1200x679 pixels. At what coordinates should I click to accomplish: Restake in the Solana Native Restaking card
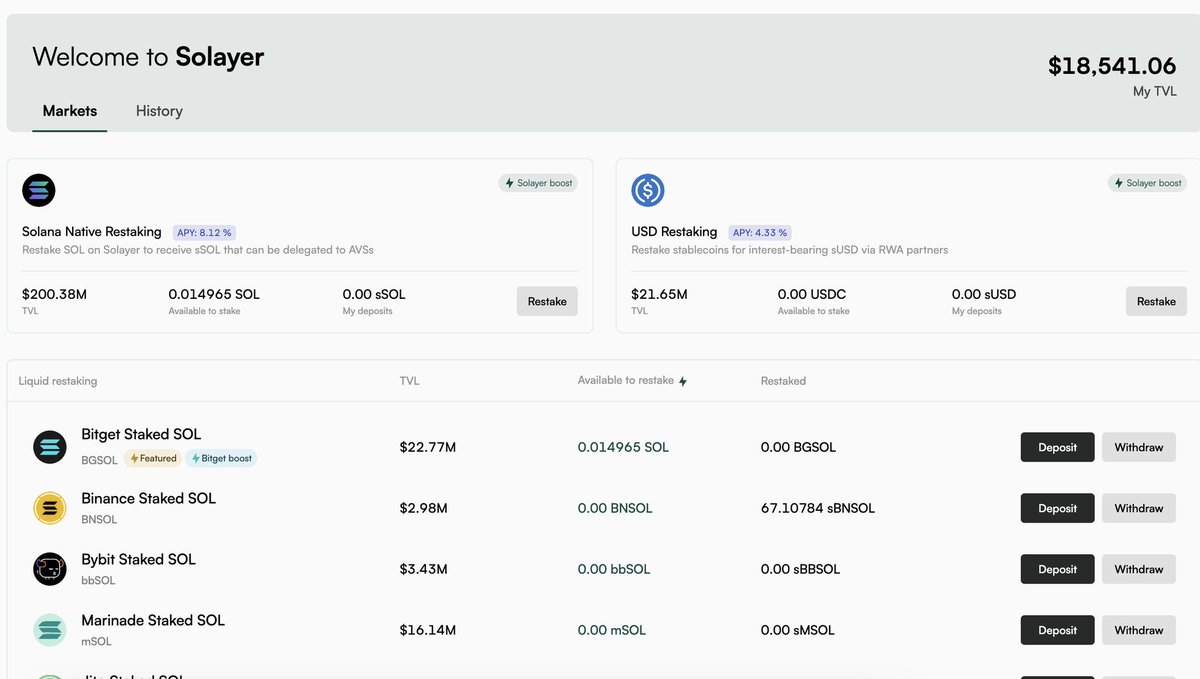click(x=547, y=301)
